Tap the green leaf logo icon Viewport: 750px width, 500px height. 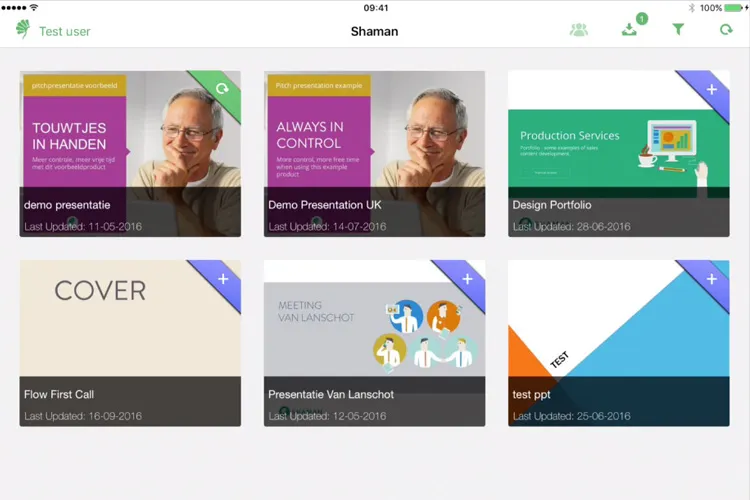[22, 29]
